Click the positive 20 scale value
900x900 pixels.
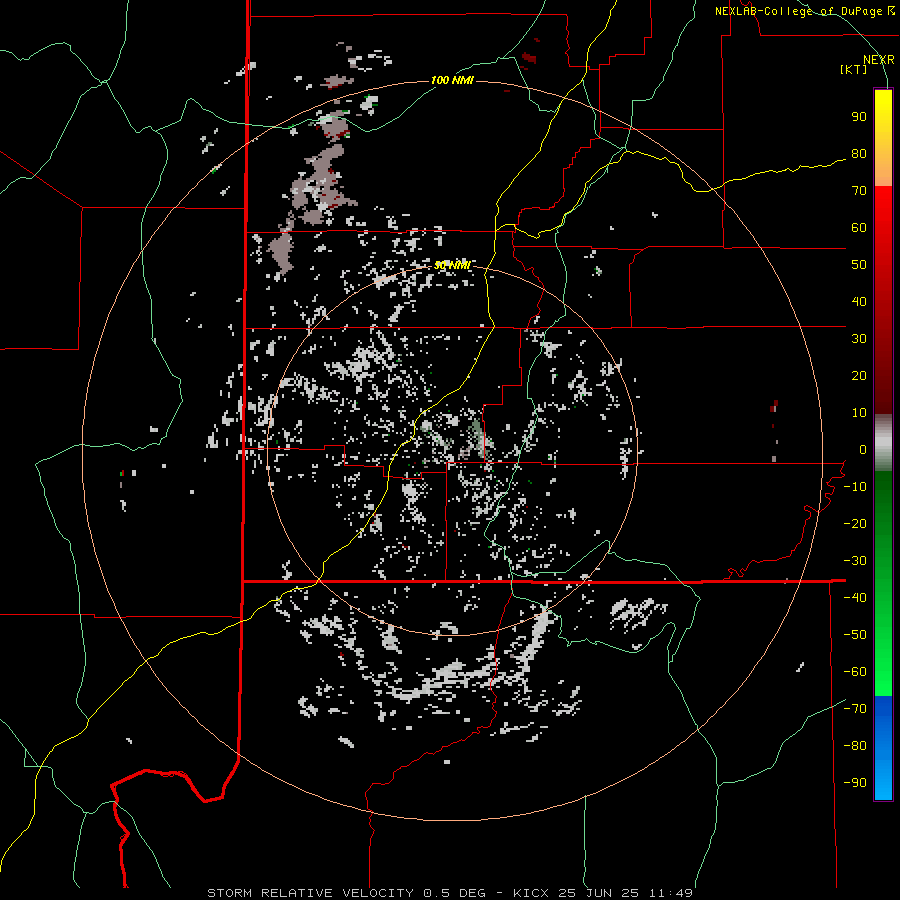[859, 376]
